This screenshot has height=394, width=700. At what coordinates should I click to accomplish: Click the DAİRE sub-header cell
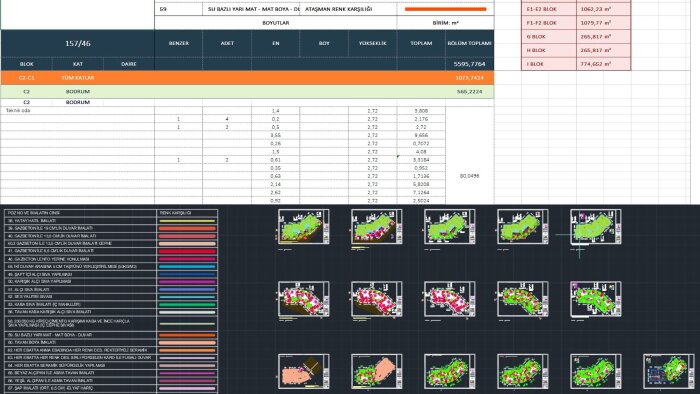(129, 64)
